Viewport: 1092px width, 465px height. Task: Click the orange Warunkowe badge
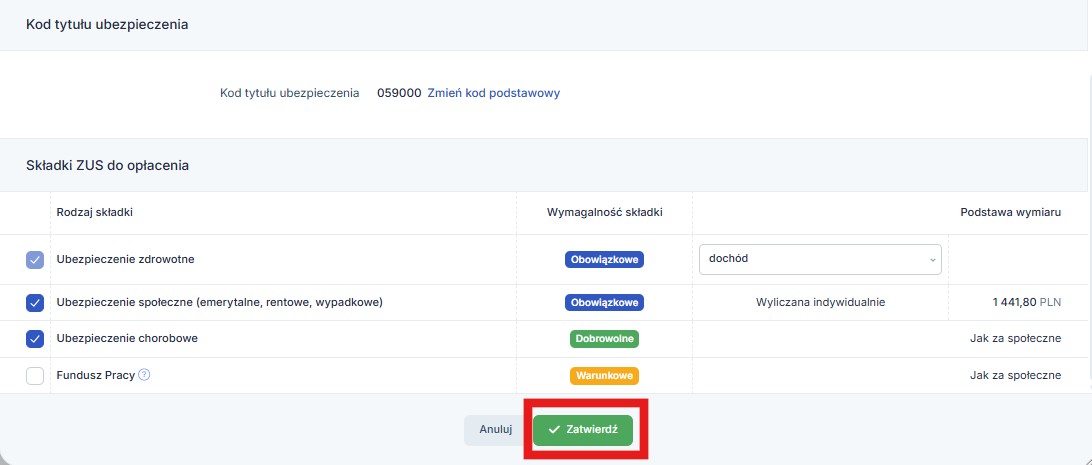pos(604,376)
